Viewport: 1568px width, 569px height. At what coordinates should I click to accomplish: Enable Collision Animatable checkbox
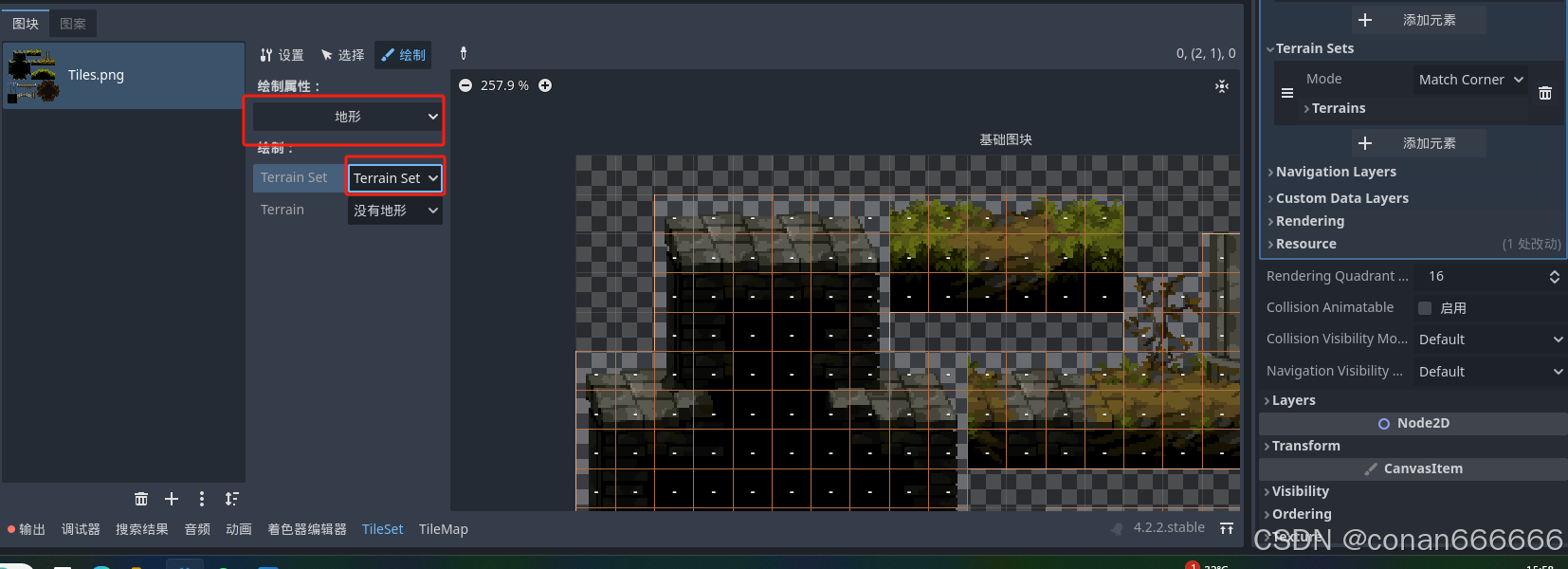(x=1425, y=308)
